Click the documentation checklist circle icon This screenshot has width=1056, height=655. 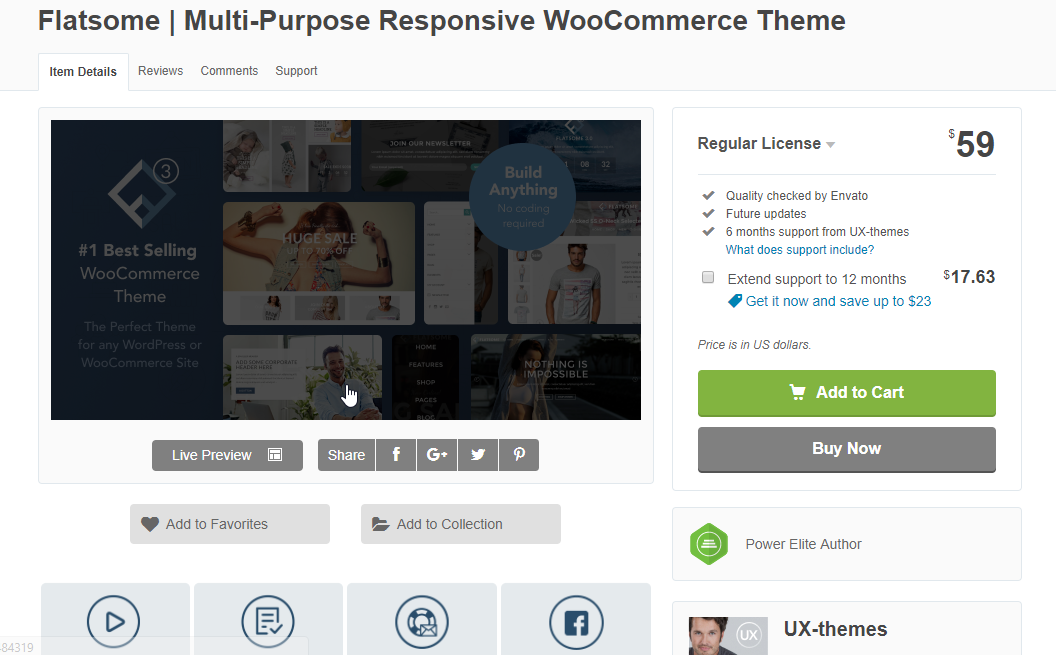click(x=268, y=622)
